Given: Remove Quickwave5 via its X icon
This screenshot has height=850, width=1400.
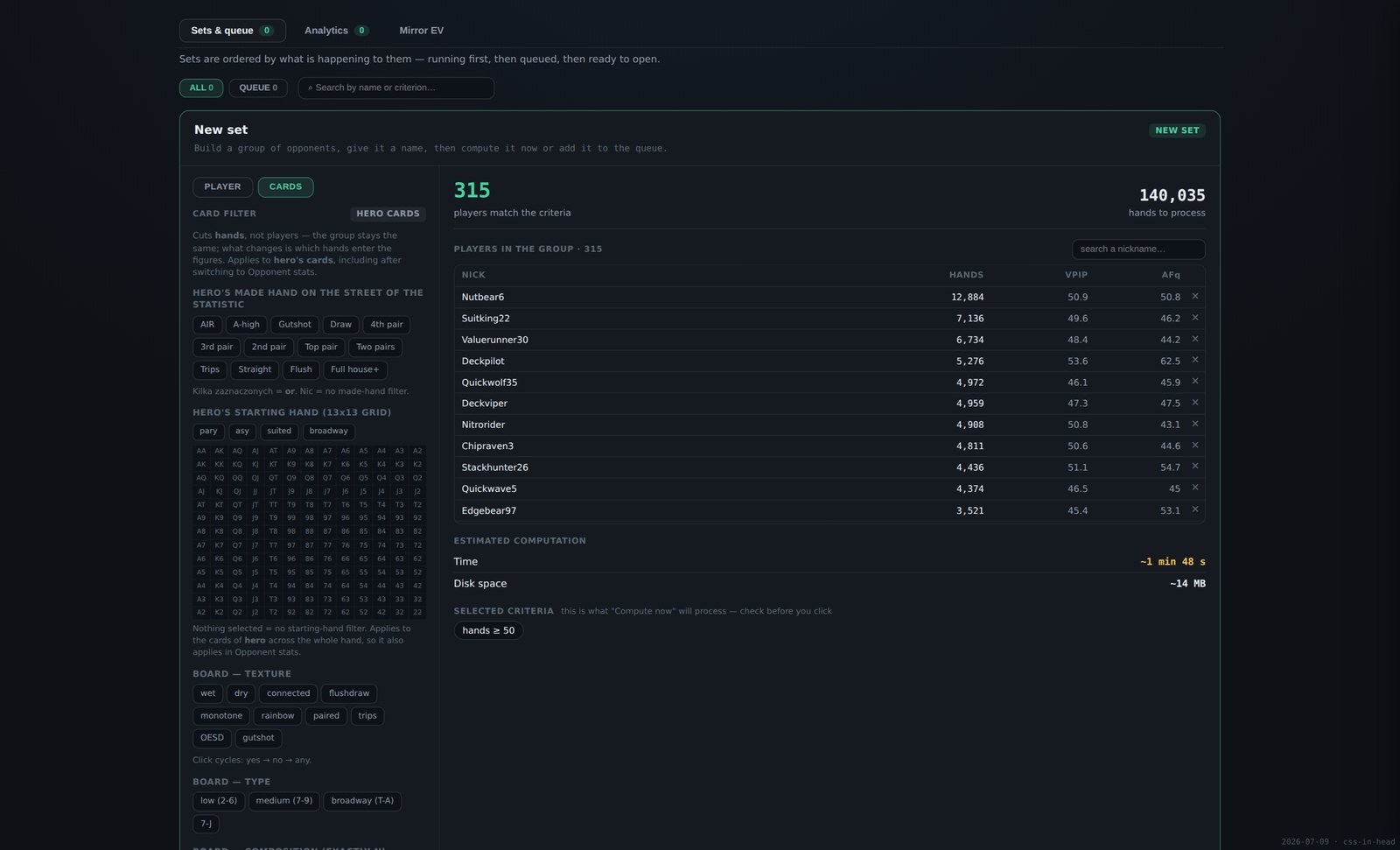Looking at the screenshot, I should [1194, 488].
